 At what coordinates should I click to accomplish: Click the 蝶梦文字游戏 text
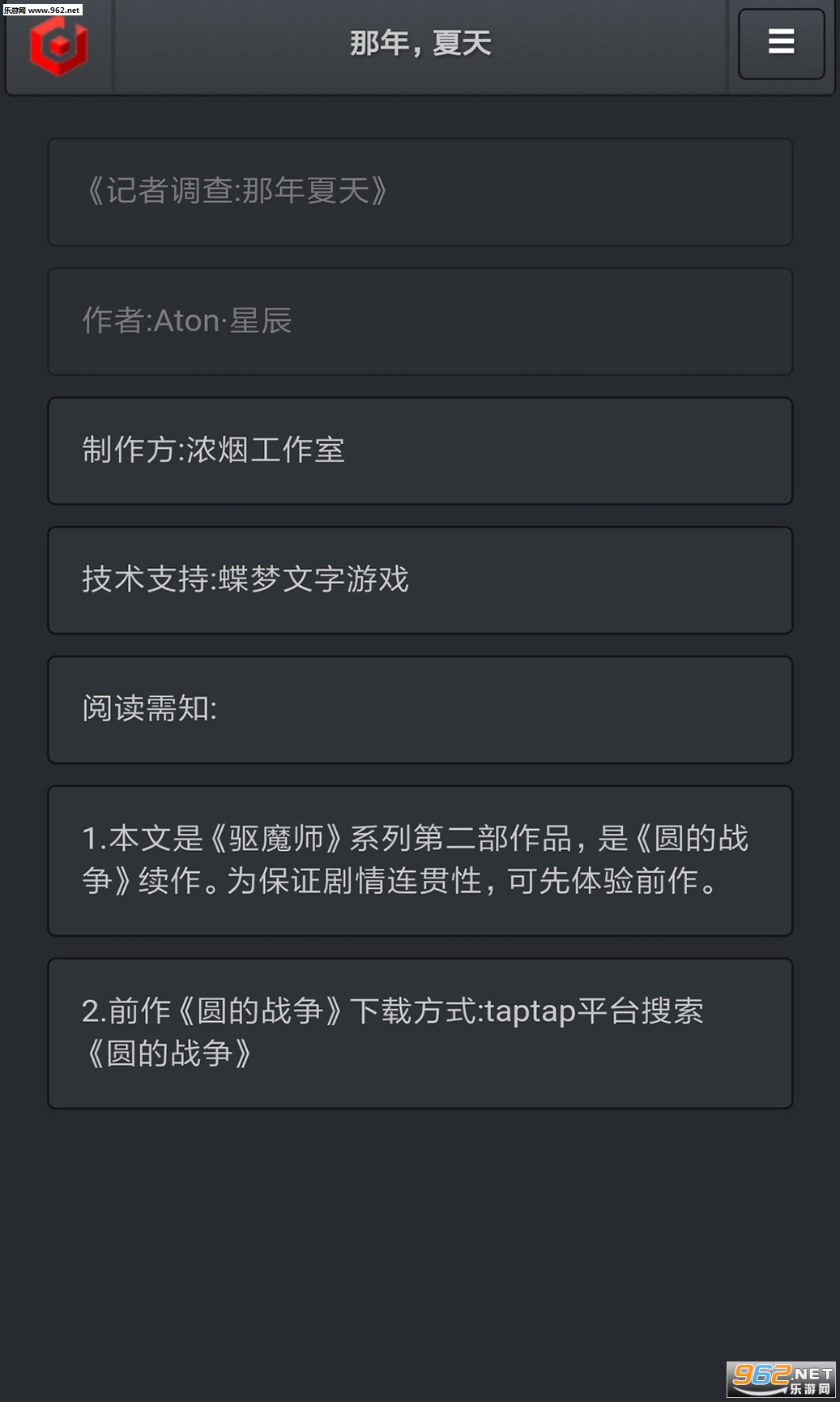314,580
